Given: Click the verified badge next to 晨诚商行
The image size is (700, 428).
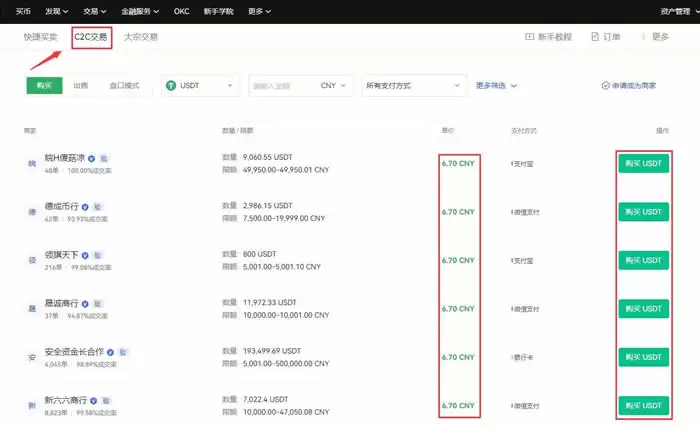Looking at the screenshot, I should 85,304.
